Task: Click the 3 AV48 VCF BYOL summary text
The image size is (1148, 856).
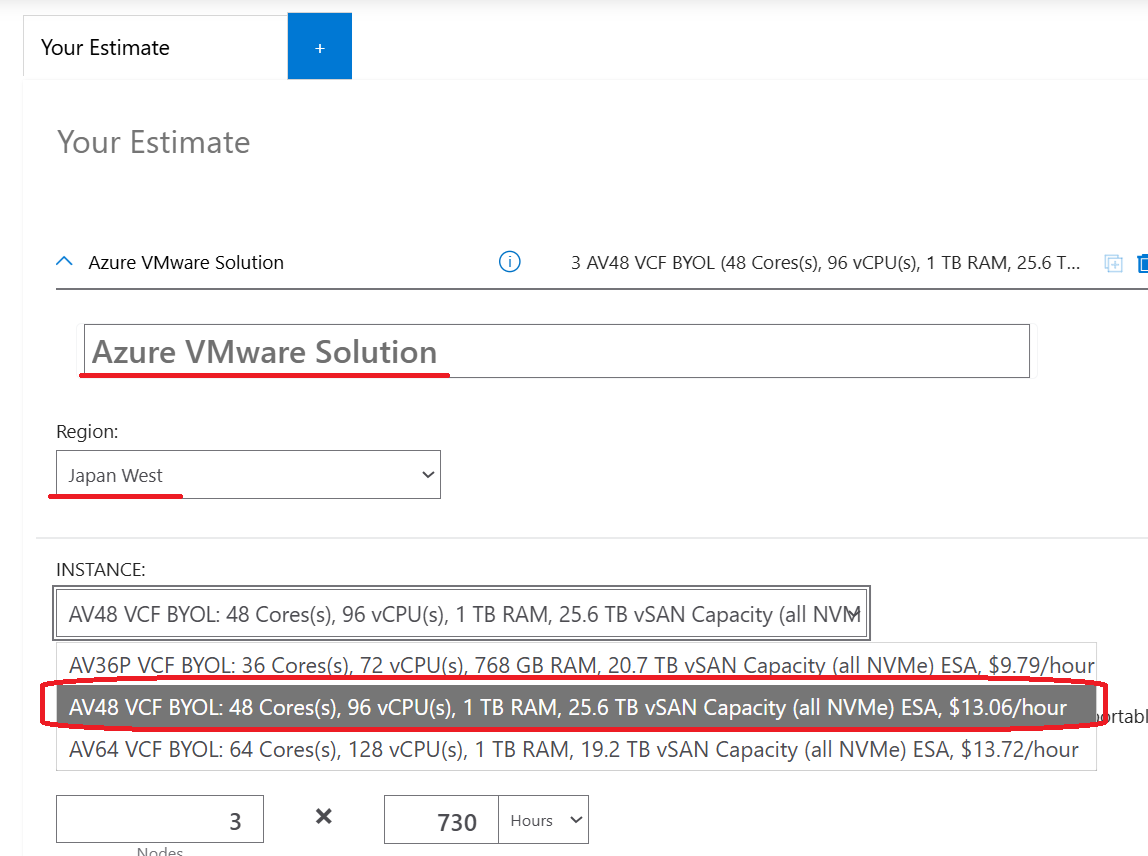Action: (x=825, y=263)
